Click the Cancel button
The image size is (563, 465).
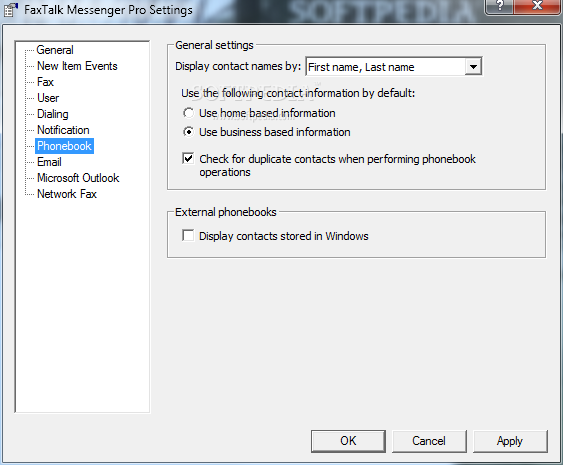click(x=429, y=441)
